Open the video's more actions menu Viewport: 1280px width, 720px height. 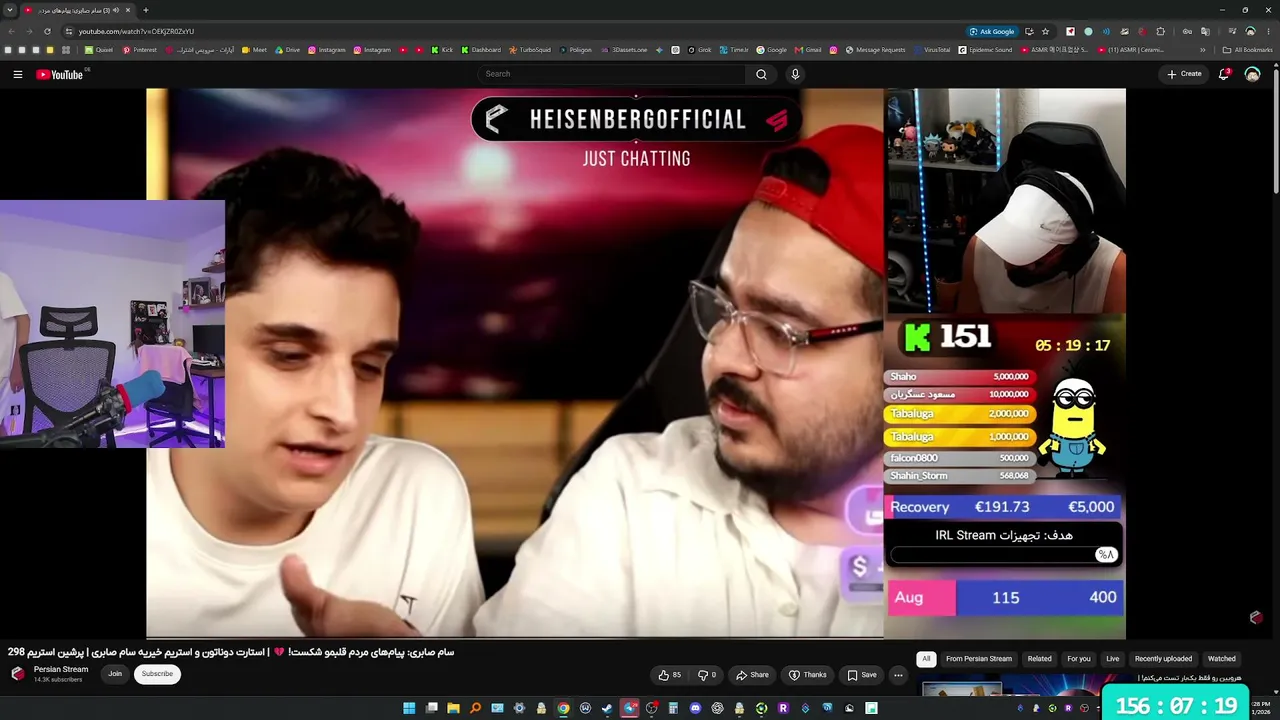click(898, 675)
